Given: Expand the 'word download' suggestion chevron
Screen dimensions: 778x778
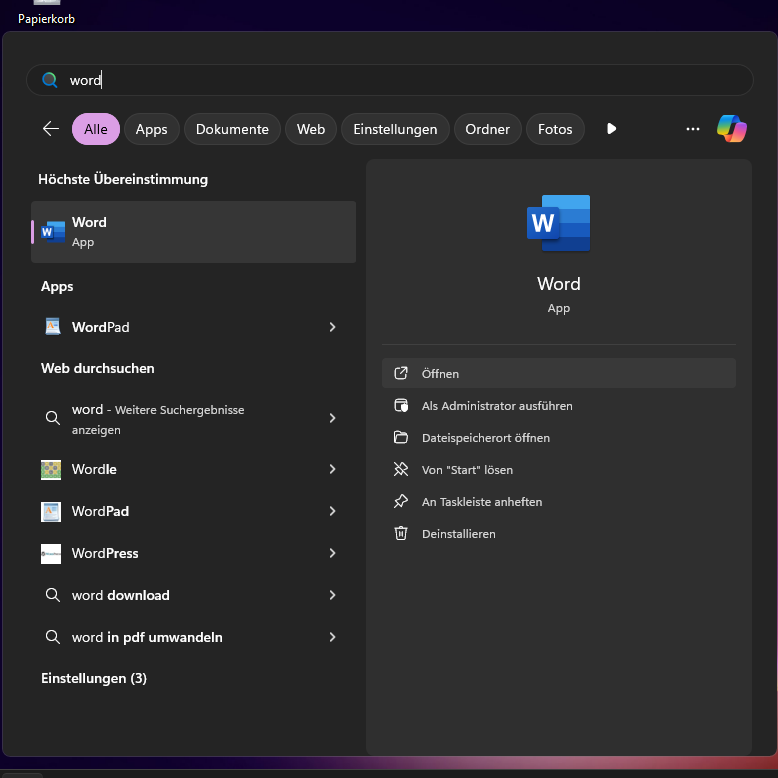Looking at the screenshot, I should 333,595.
